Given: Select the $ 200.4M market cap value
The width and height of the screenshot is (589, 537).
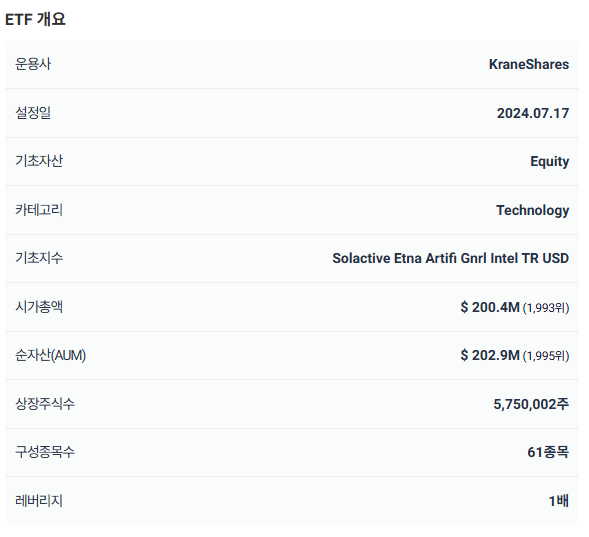Looking at the screenshot, I should (x=490, y=307).
